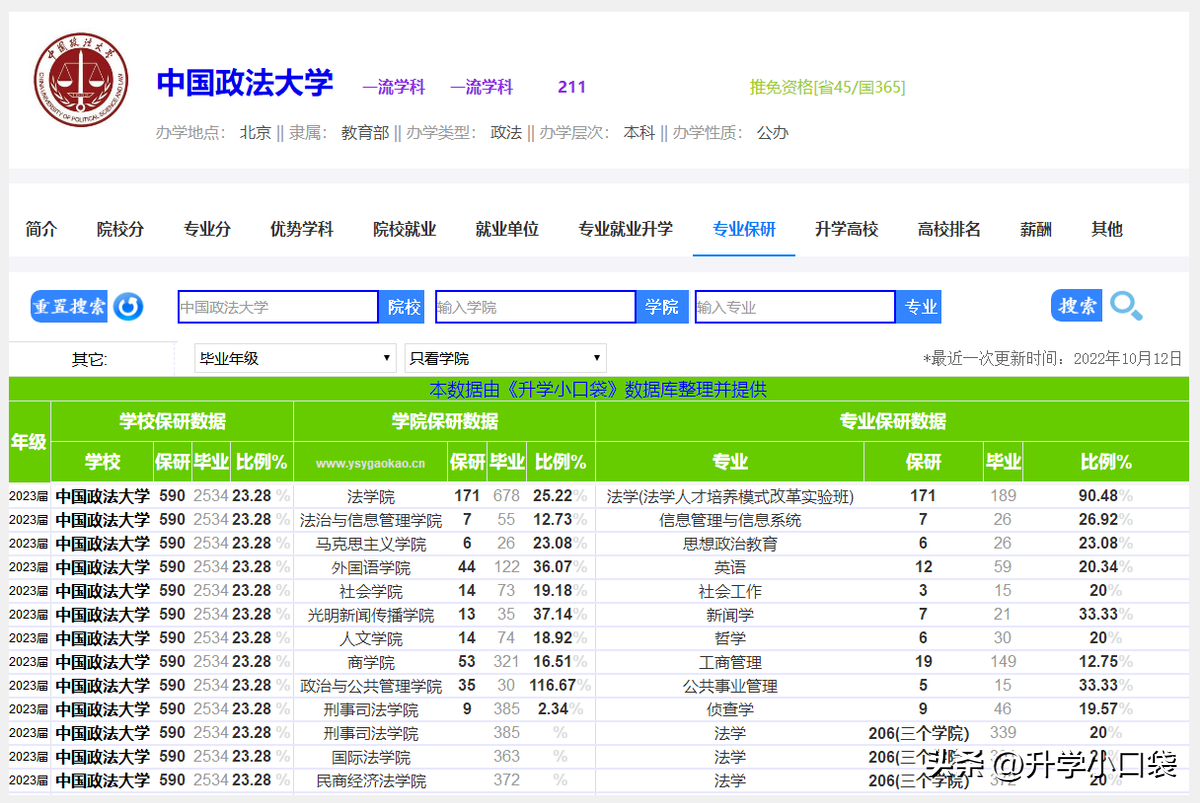Click the magnifying glass search icon
This screenshot has height=803, width=1200.
[1126, 306]
